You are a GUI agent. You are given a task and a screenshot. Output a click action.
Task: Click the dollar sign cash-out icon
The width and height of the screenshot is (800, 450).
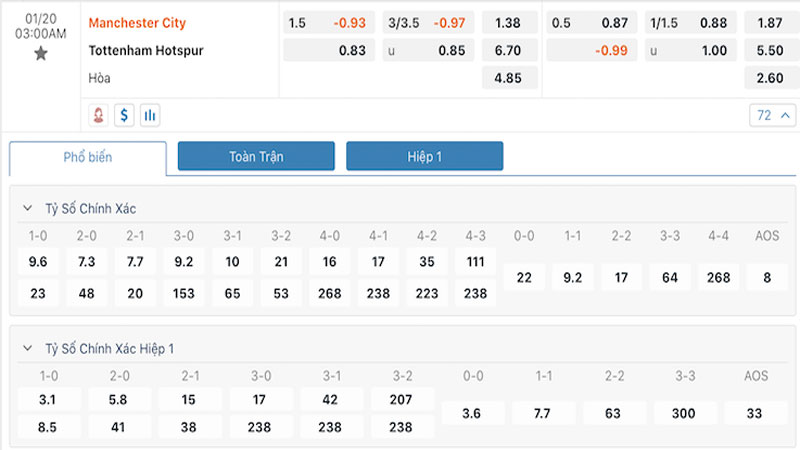125,115
